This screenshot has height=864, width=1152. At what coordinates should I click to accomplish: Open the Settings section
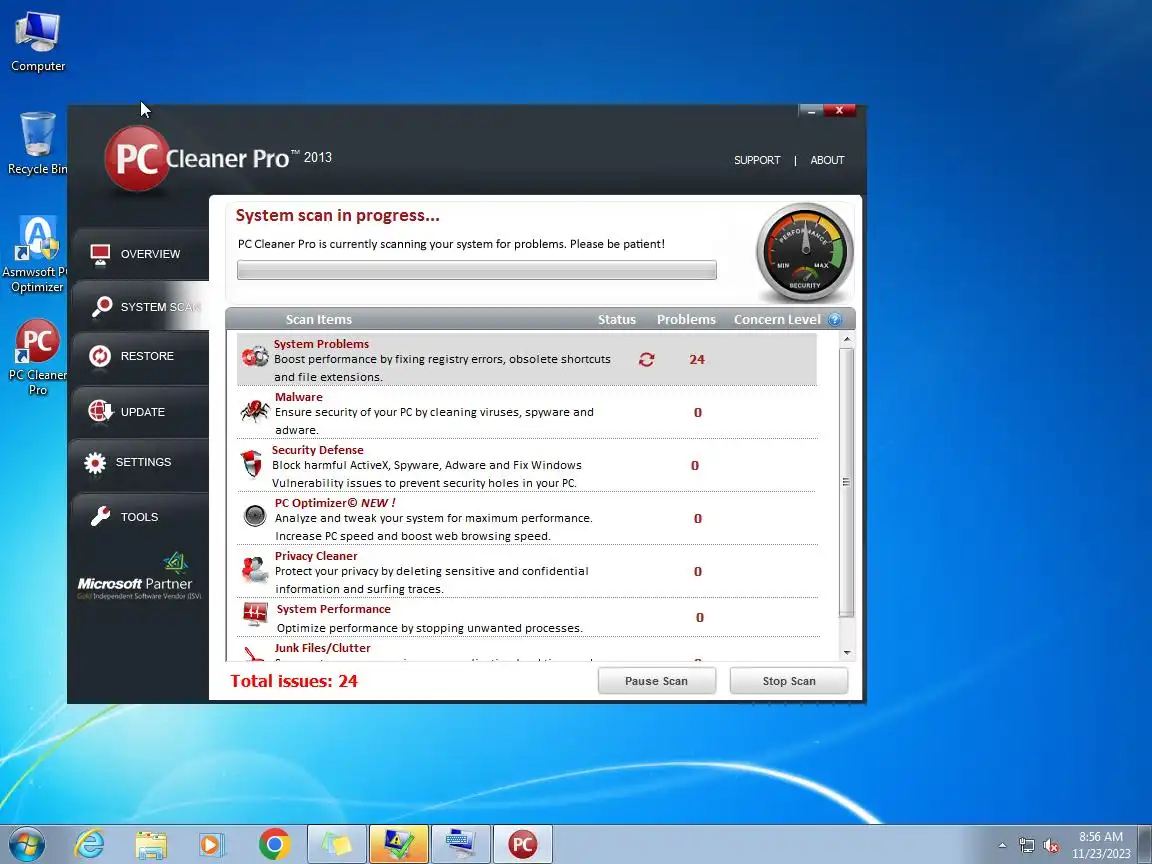[140, 462]
